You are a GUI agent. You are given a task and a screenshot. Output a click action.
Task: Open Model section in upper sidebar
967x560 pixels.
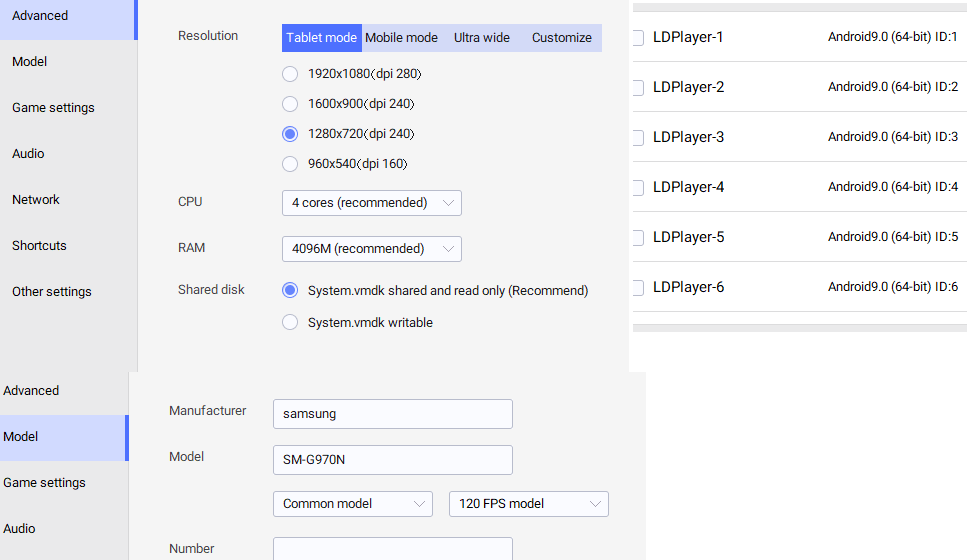point(68,62)
